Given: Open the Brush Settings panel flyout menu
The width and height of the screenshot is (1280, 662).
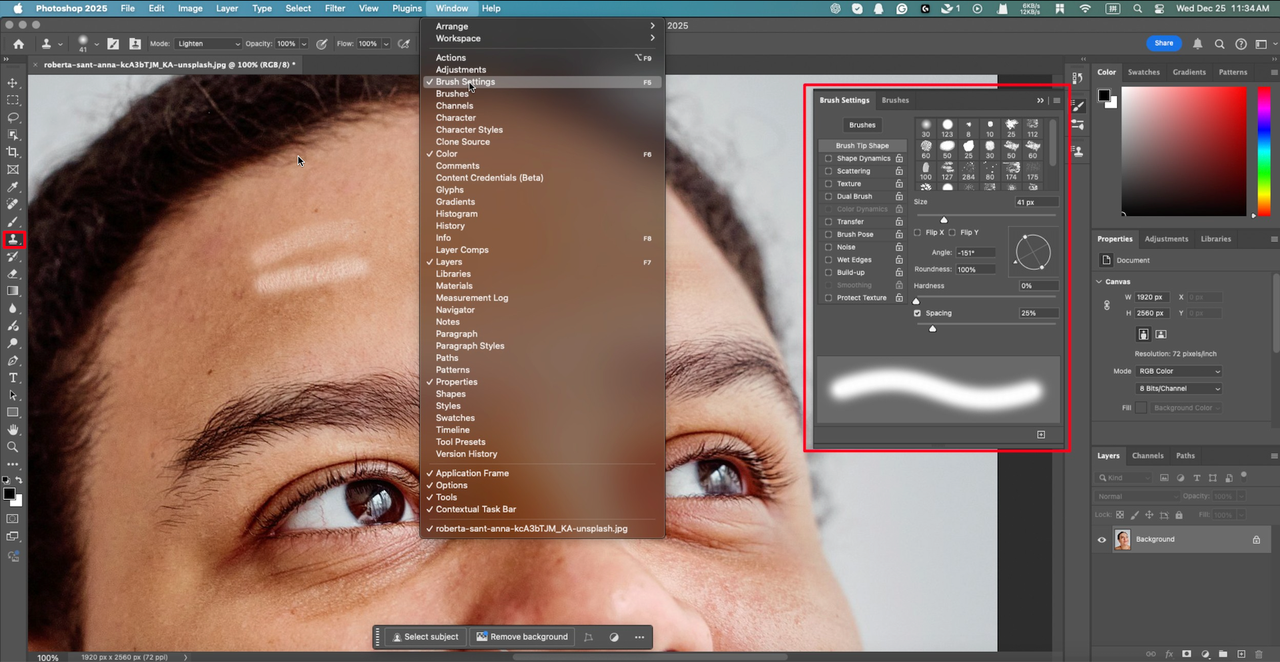Looking at the screenshot, I should [1056, 100].
